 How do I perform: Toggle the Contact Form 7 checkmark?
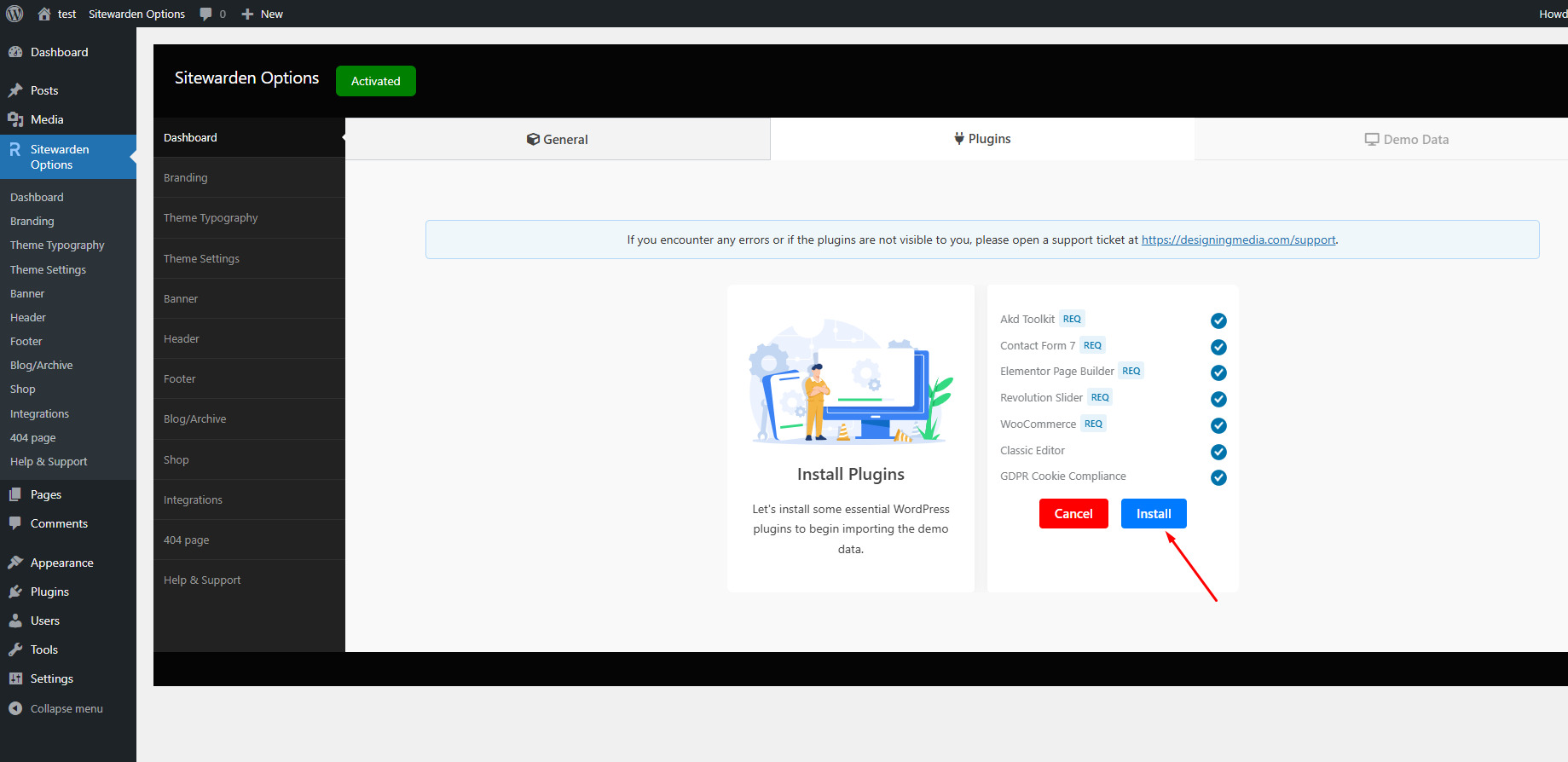point(1218,347)
